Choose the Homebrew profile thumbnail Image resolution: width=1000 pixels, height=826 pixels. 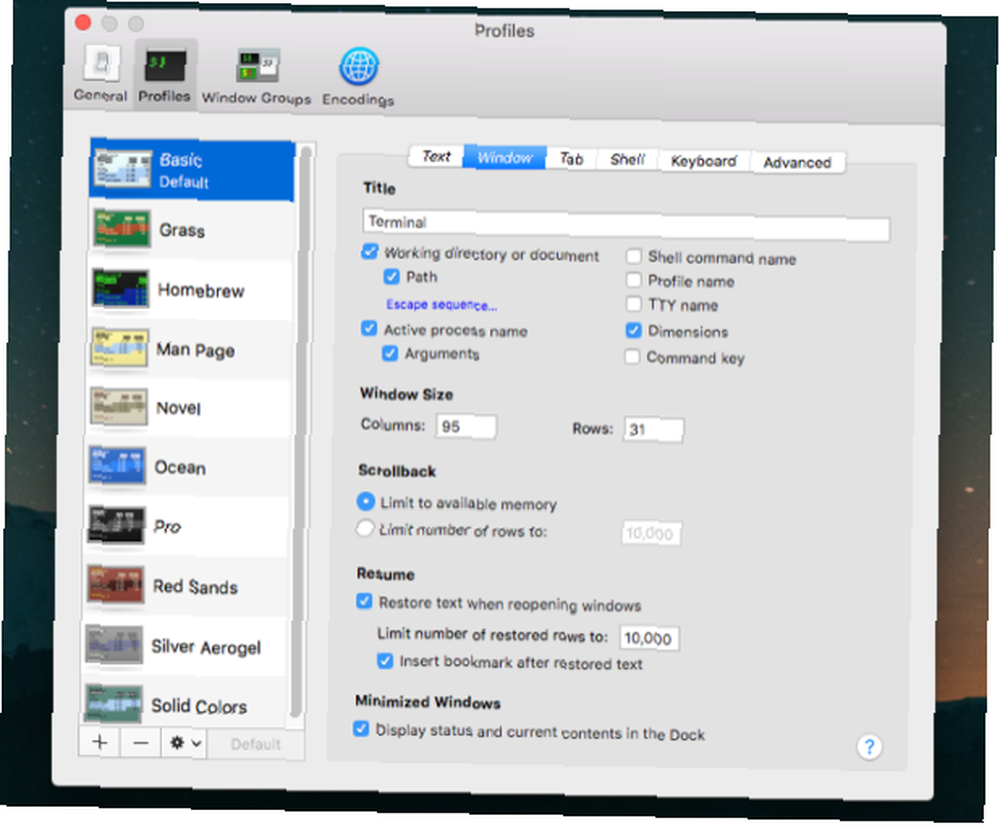121,288
